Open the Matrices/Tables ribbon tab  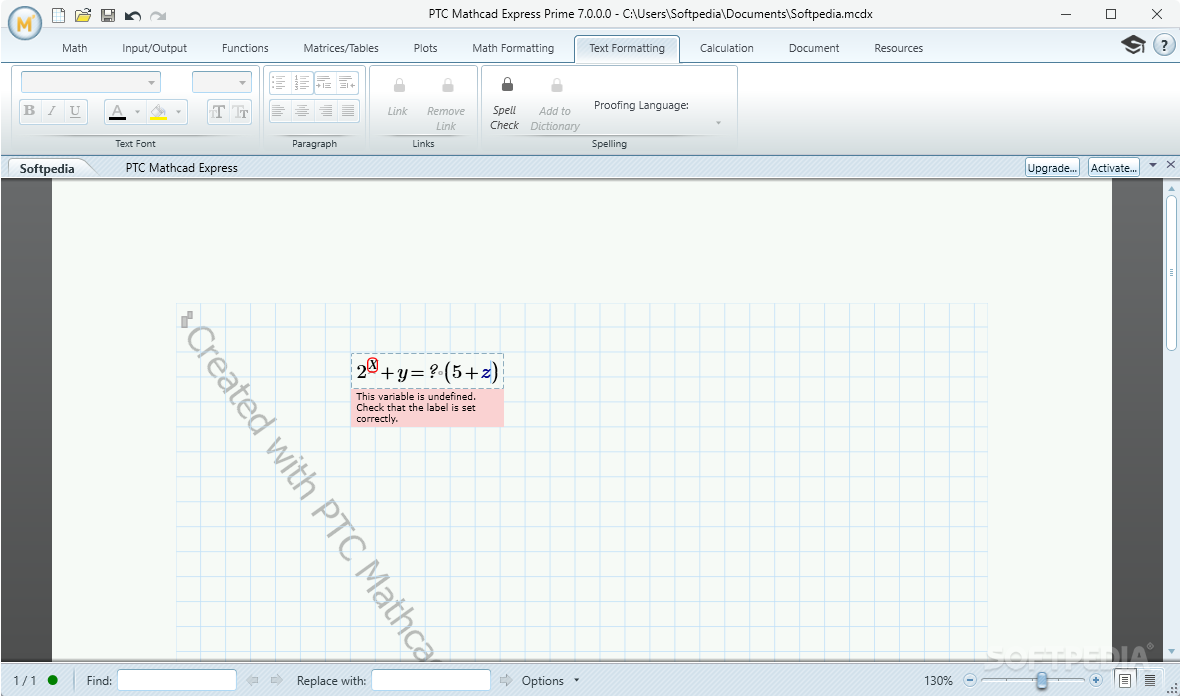tap(341, 48)
